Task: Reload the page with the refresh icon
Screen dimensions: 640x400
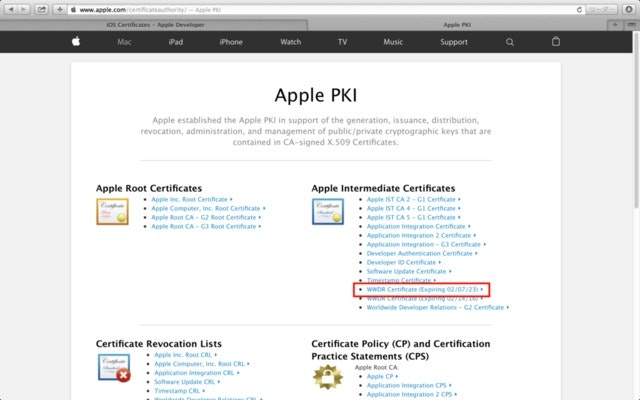Action: point(579,10)
